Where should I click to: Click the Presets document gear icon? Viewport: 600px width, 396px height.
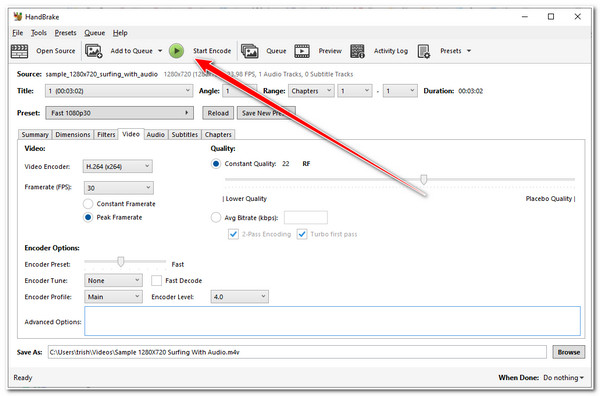coord(424,51)
